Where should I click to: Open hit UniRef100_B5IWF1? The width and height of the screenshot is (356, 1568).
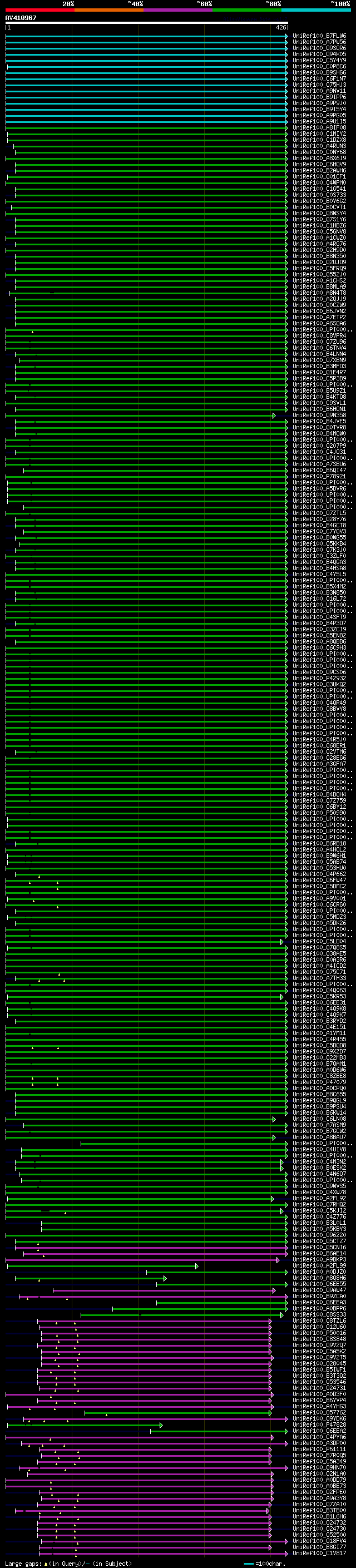[319, 1369]
